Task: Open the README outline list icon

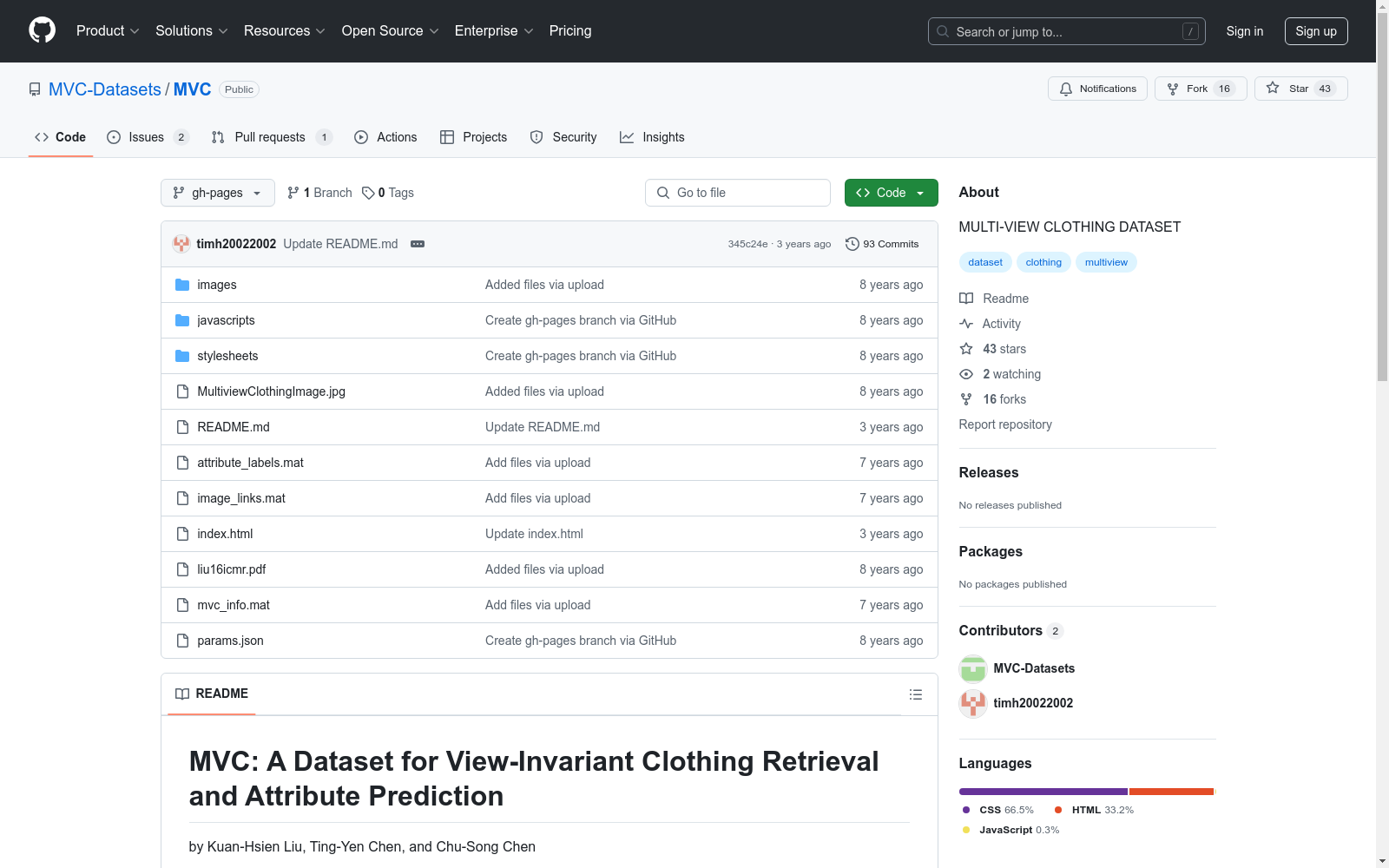Action: tap(916, 694)
